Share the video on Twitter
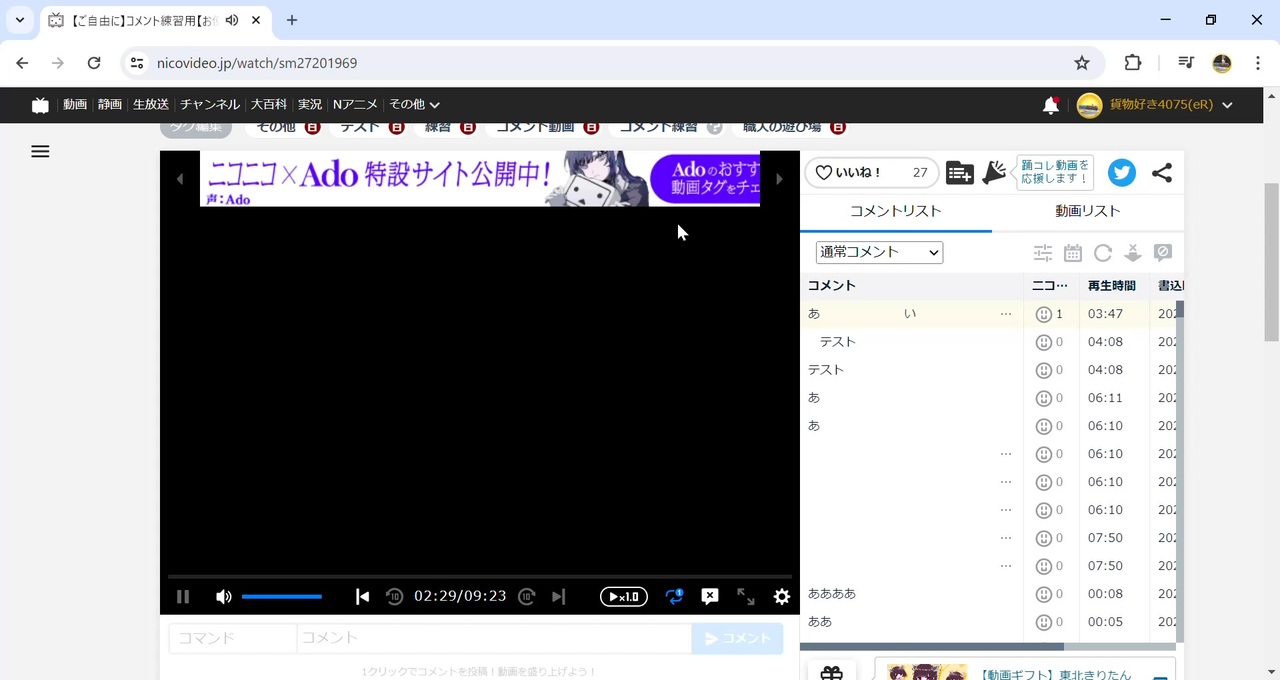The image size is (1280, 680). pyautogui.click(x=1121, y=173)
